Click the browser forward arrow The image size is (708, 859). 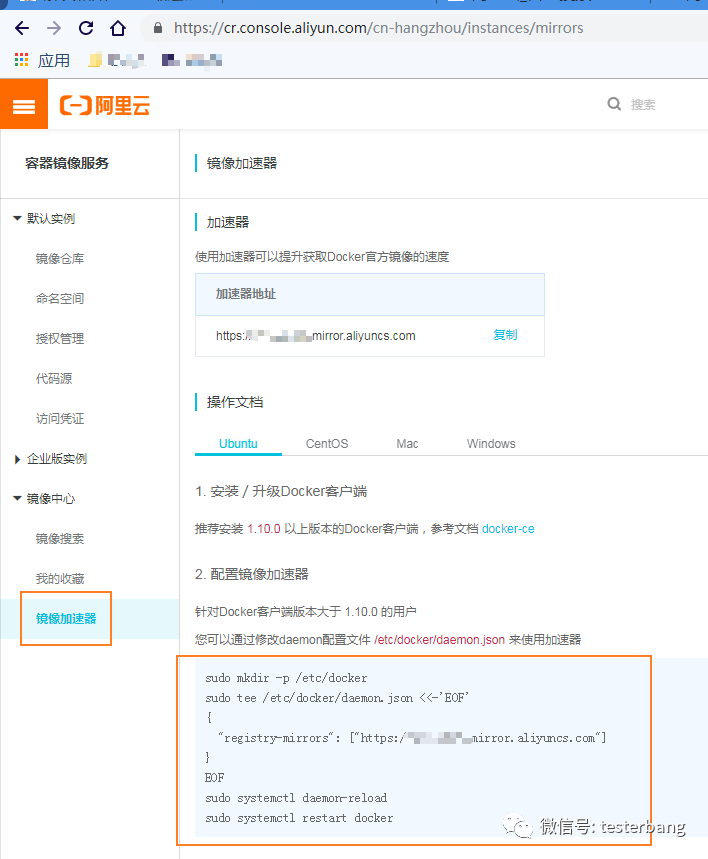[x=54, y=28]
